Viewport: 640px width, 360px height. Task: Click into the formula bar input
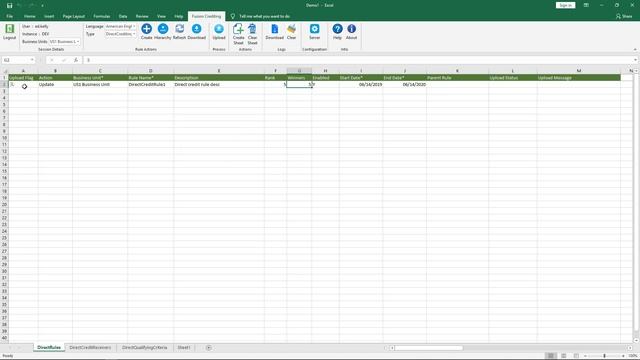[x=358, y=60]
